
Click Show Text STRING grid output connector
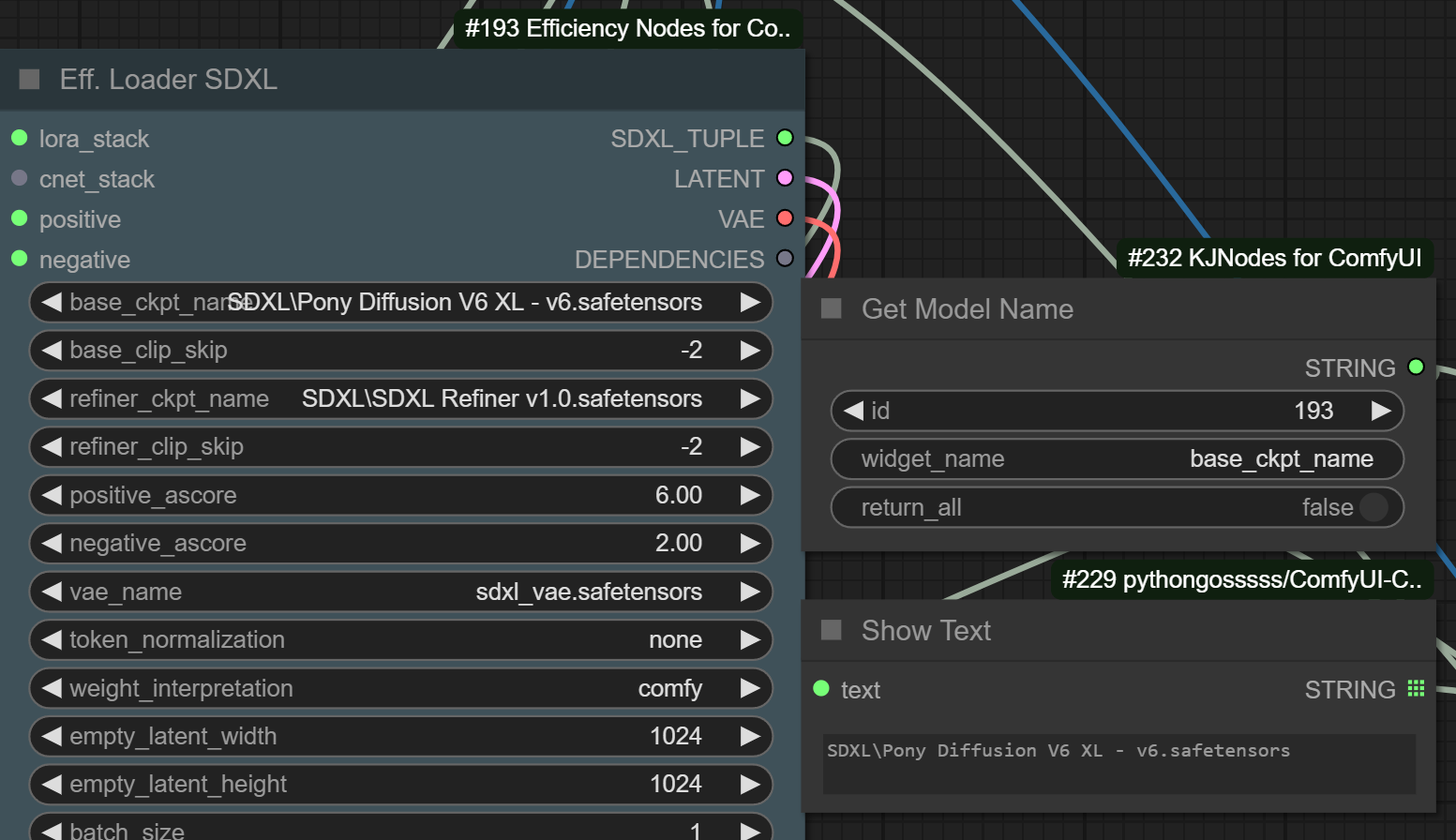[x=1416, y=689]
